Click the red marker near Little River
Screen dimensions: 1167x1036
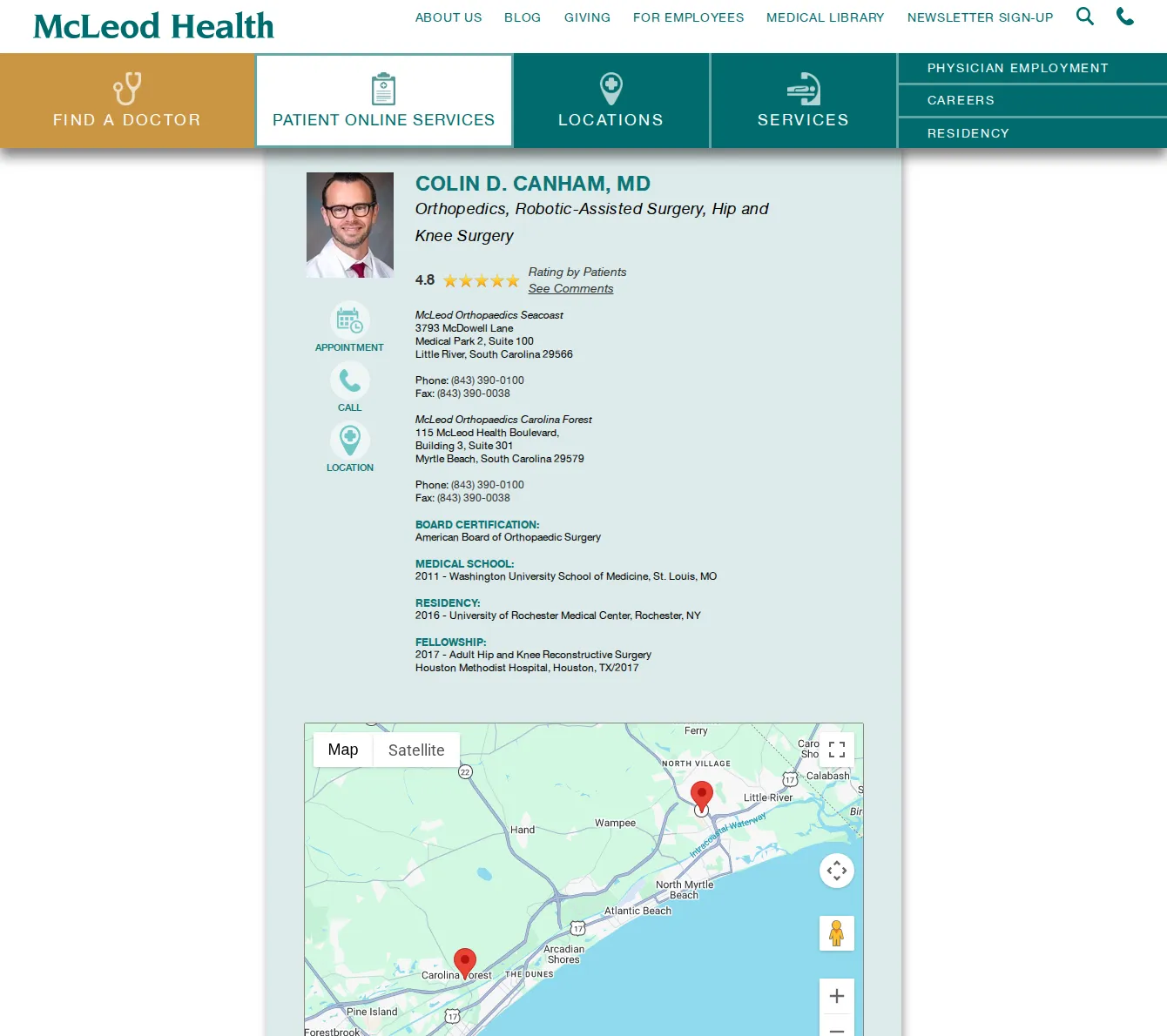[x=702, y=795]
